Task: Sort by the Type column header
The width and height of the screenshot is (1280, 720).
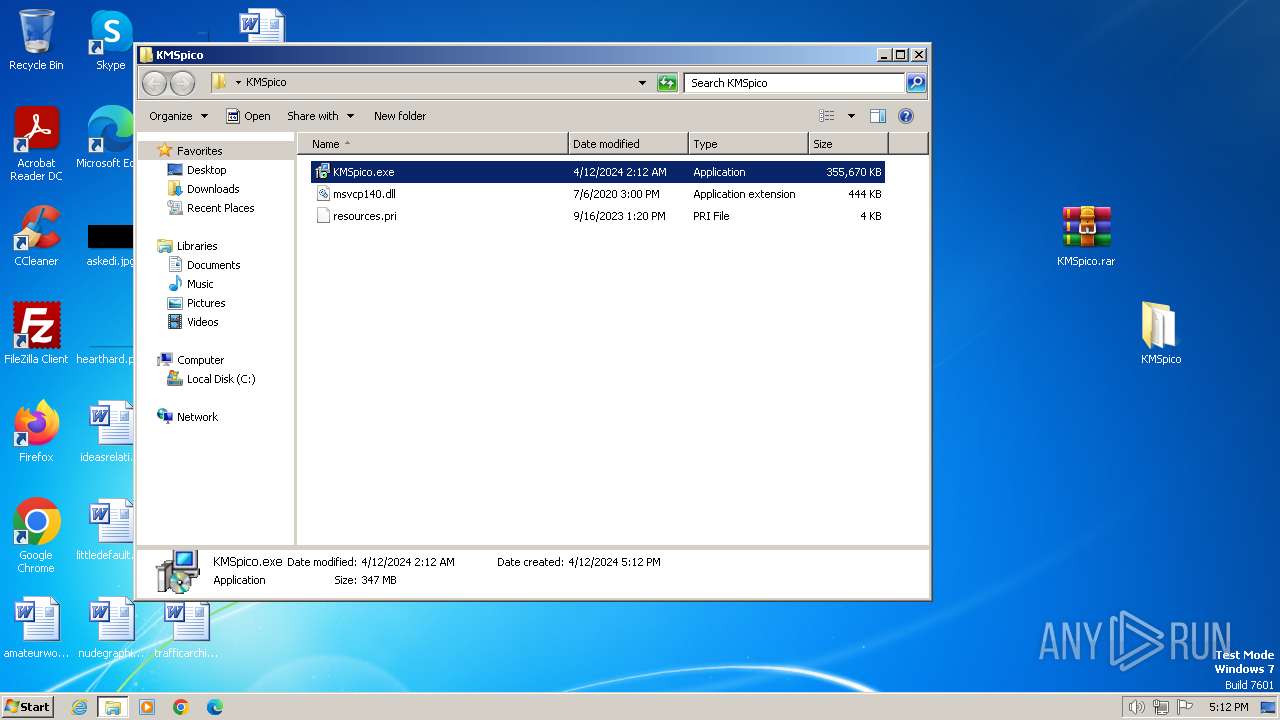Action: coord(748,144)
